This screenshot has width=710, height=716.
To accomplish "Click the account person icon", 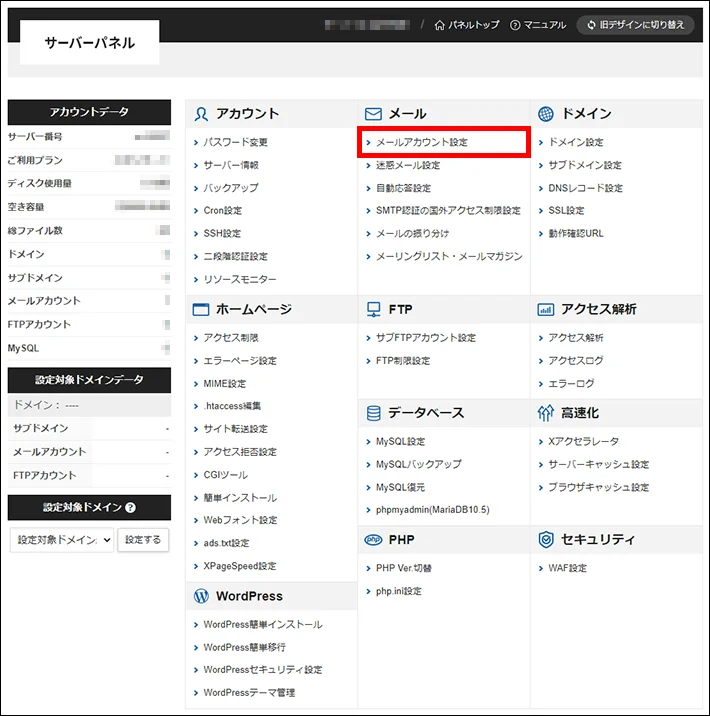I will point(201,114).
